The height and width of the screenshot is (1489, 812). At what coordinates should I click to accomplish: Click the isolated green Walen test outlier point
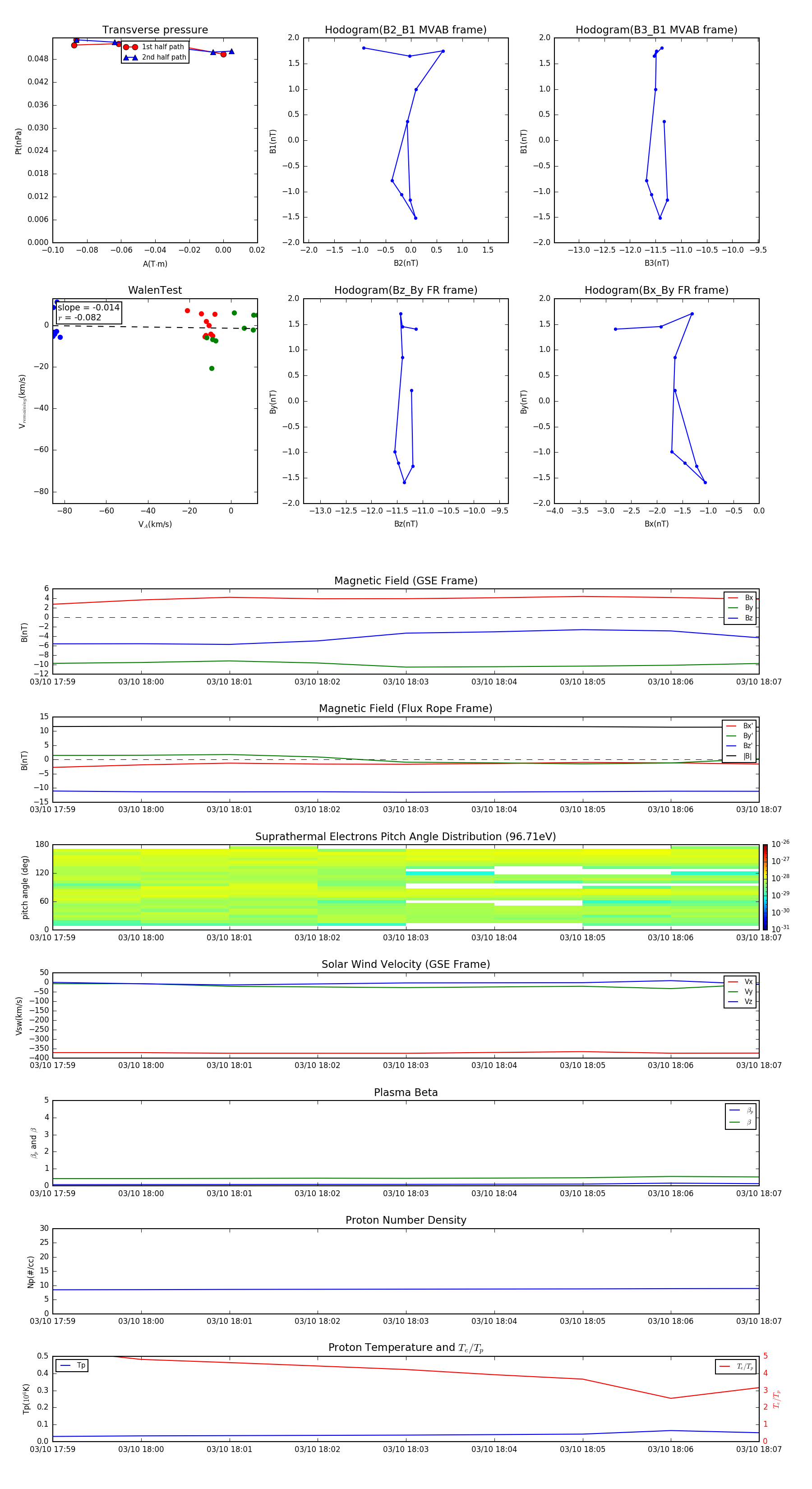(212, 368)
